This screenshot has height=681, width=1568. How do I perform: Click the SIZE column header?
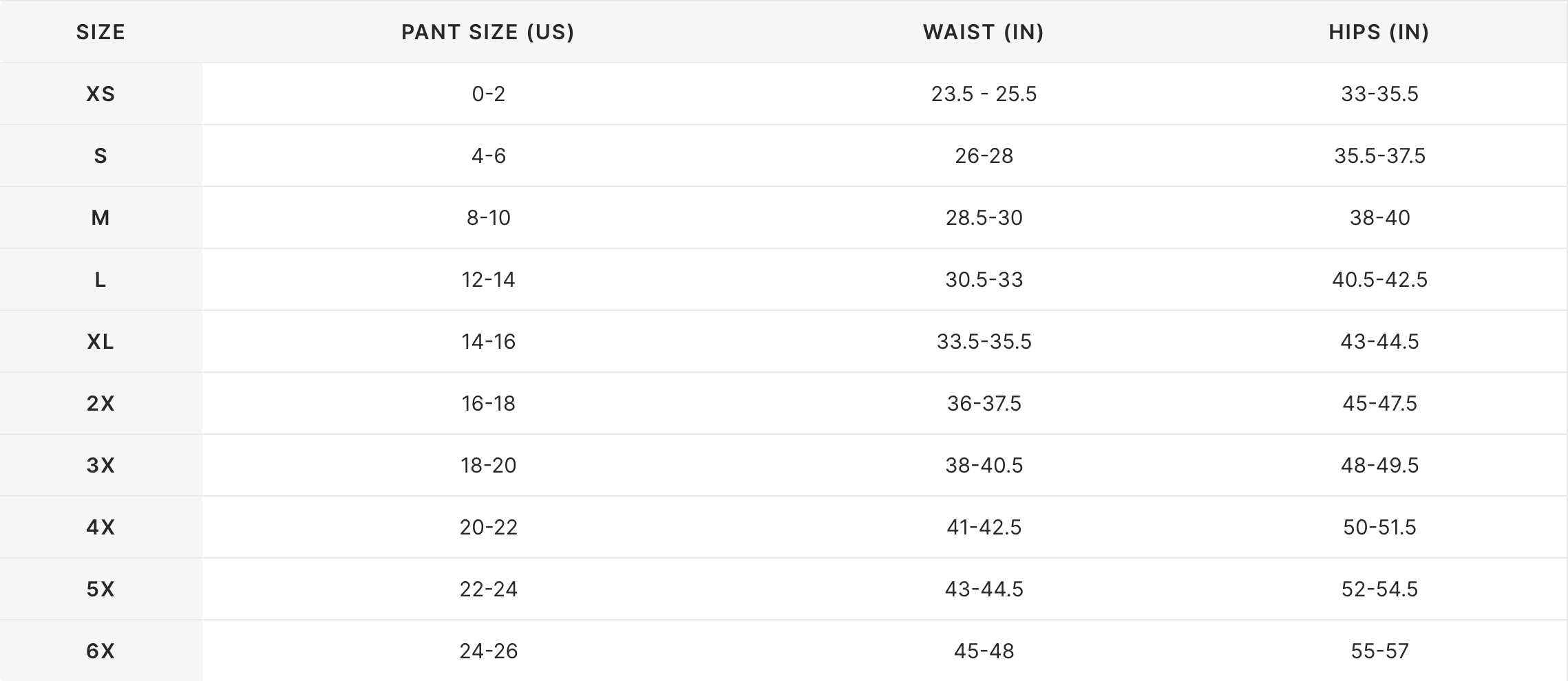[x=100, y=32]
